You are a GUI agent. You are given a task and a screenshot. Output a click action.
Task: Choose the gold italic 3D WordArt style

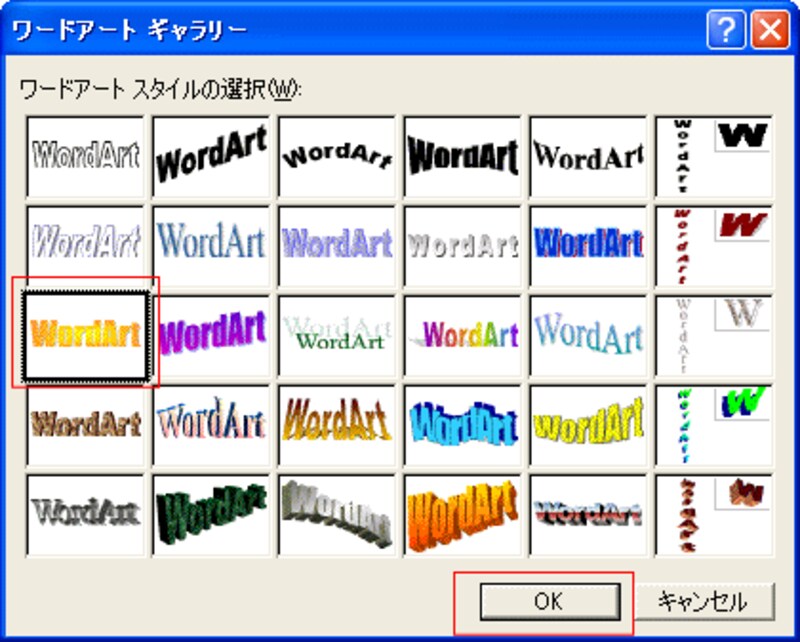[x=337, y=426]
